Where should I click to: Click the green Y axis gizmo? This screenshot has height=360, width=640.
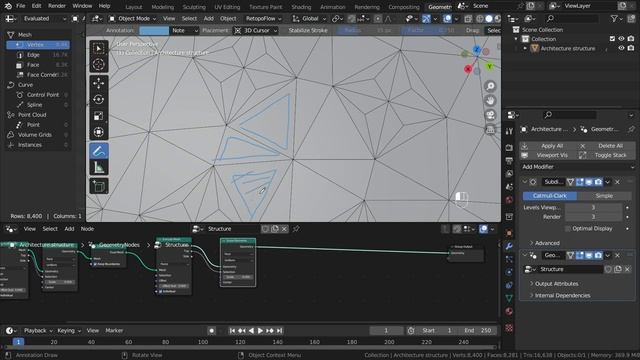[x=489, y=66]
